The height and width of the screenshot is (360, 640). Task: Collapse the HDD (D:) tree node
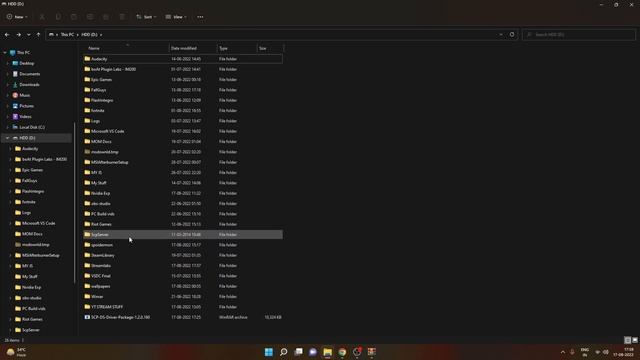tap(7, 138)
